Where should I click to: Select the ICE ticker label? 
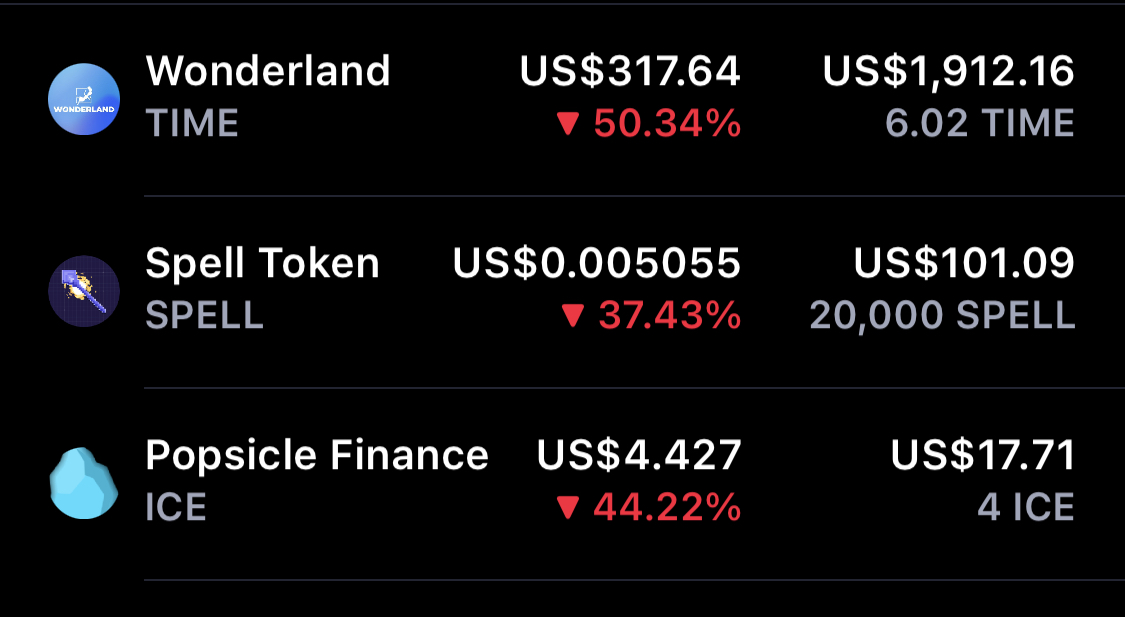coord(177,506)
